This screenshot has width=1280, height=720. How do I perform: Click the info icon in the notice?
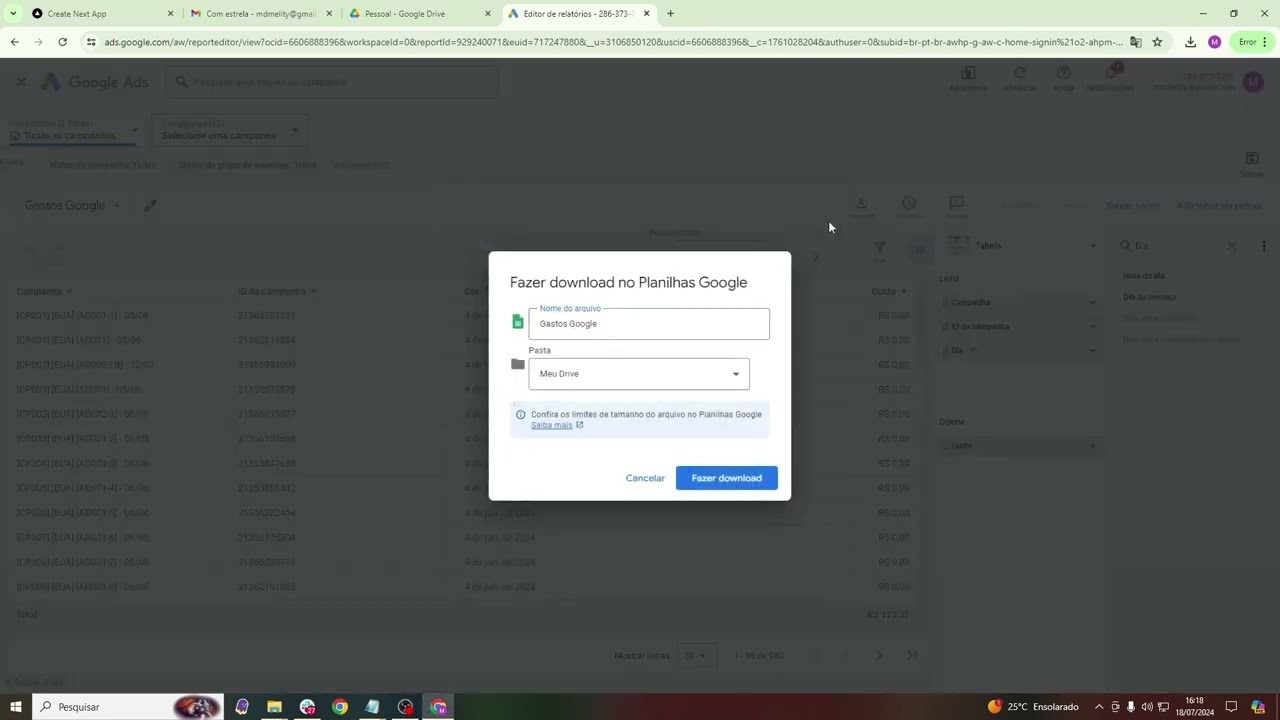click(520, 414)
